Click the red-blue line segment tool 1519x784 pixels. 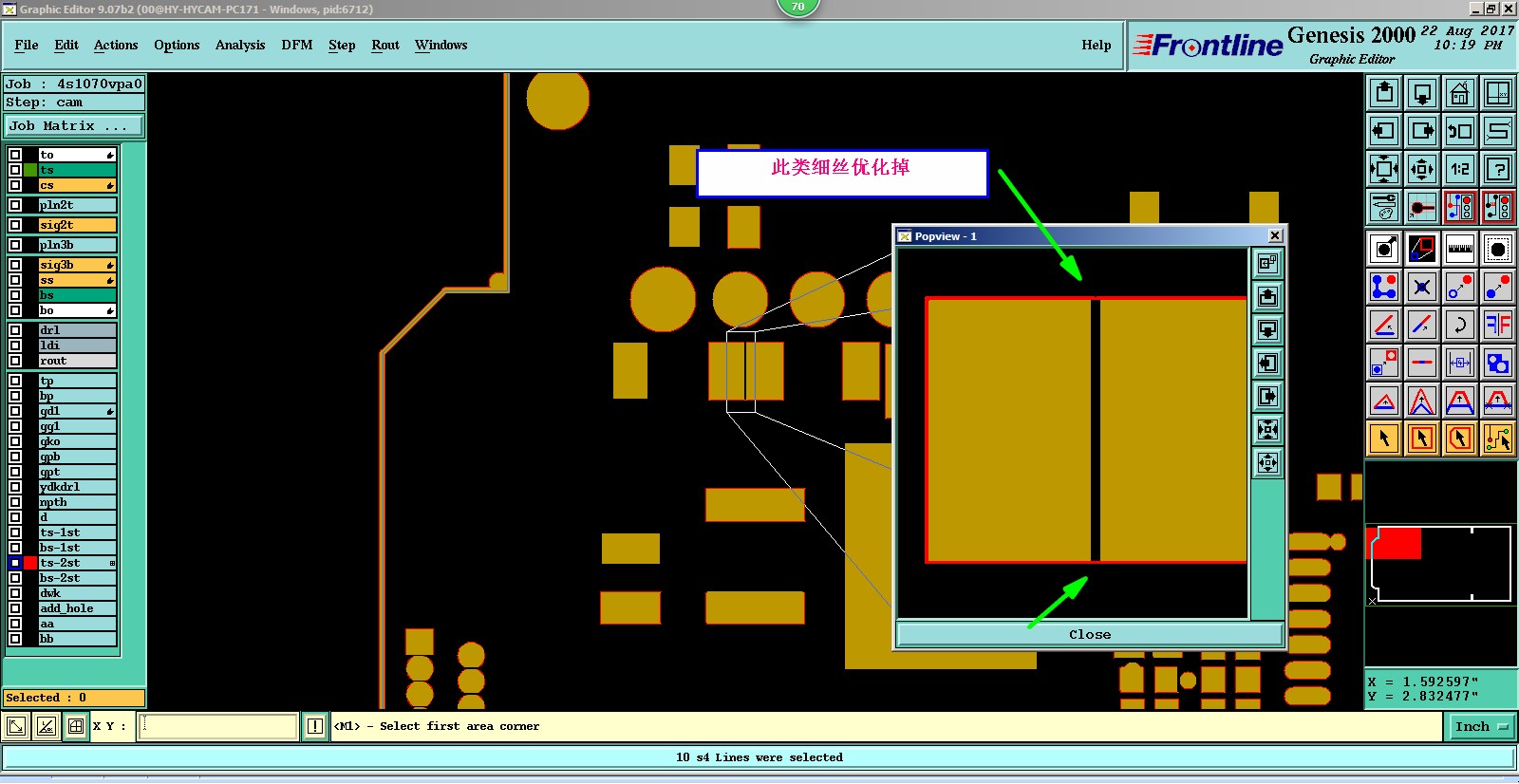point(1422,363)
